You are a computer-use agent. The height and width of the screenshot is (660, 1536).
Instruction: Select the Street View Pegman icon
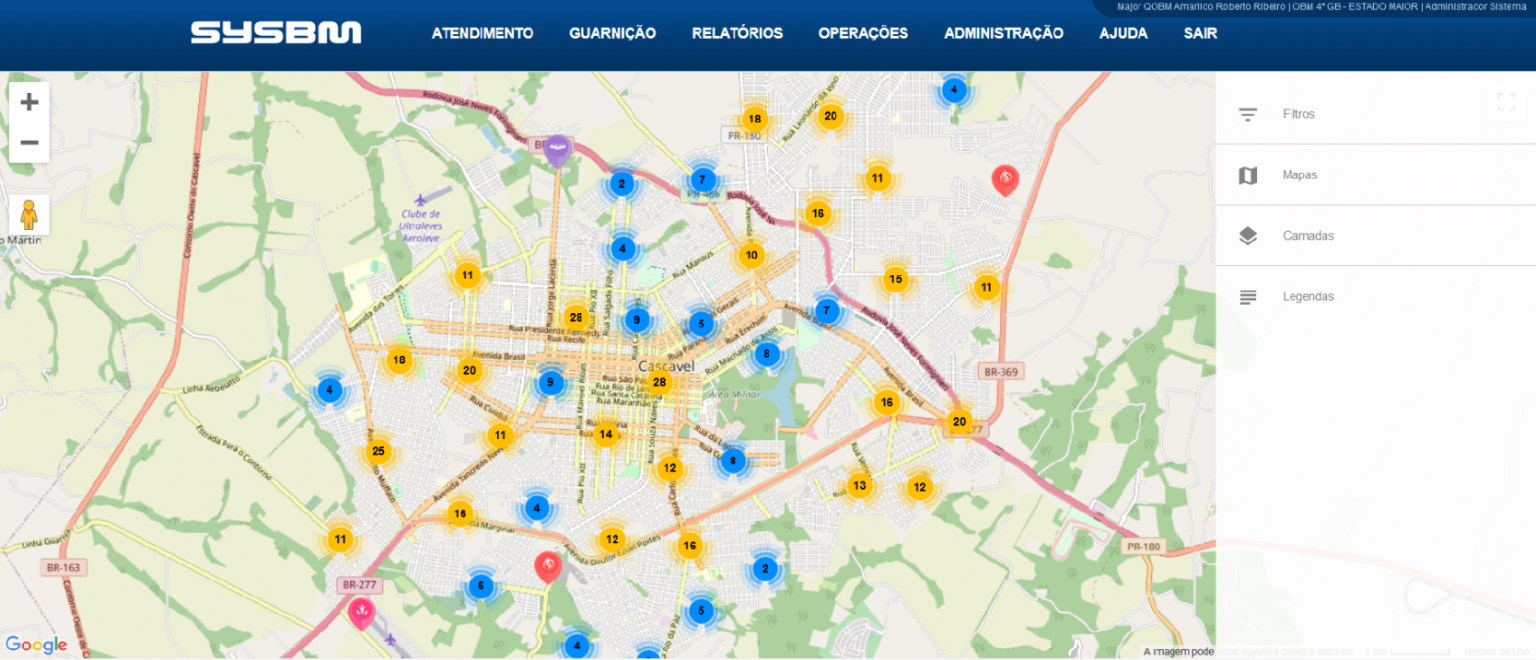(x=29, y=212)
